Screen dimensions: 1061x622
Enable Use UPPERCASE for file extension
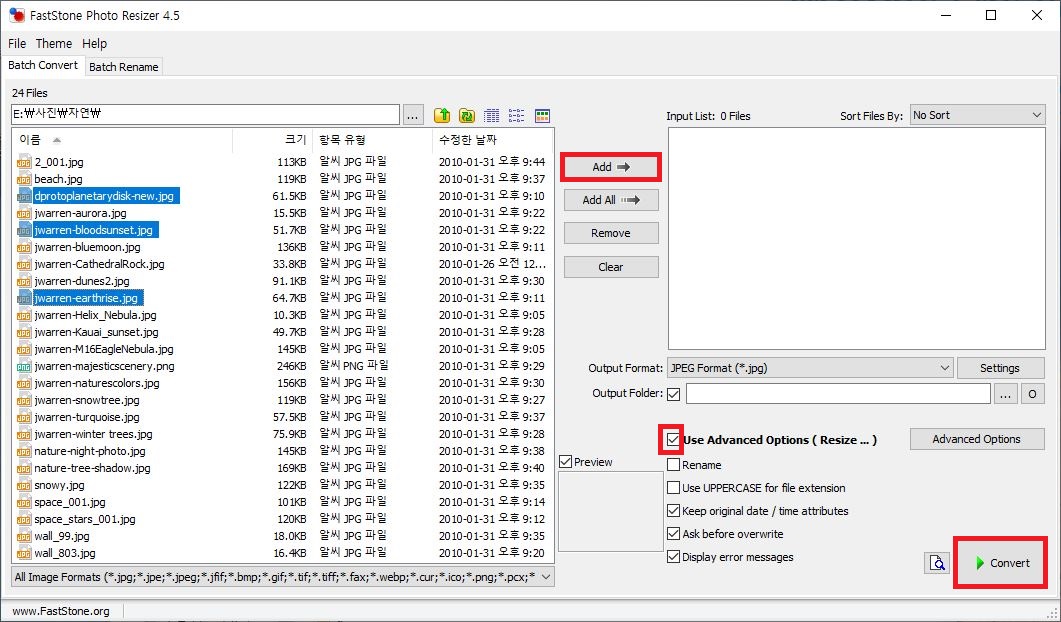tap(673, 488)
